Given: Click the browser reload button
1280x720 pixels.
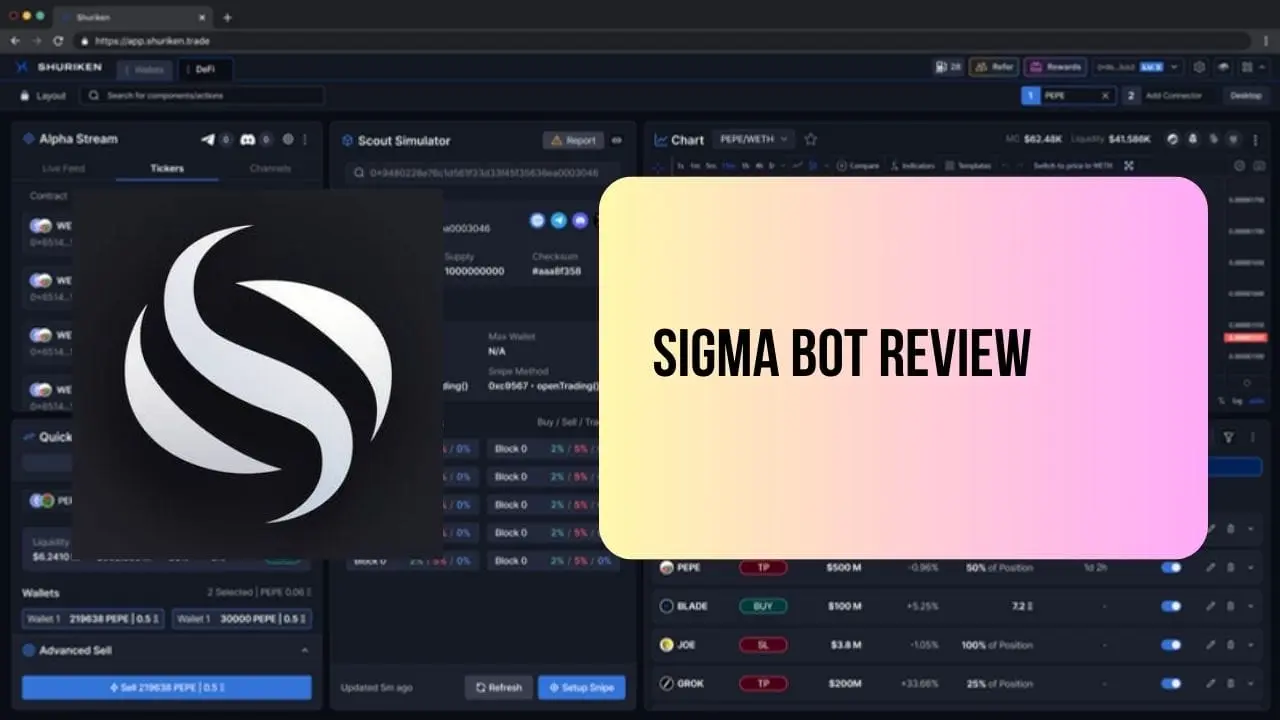Looking at the screenshot, I should [58, 41].
